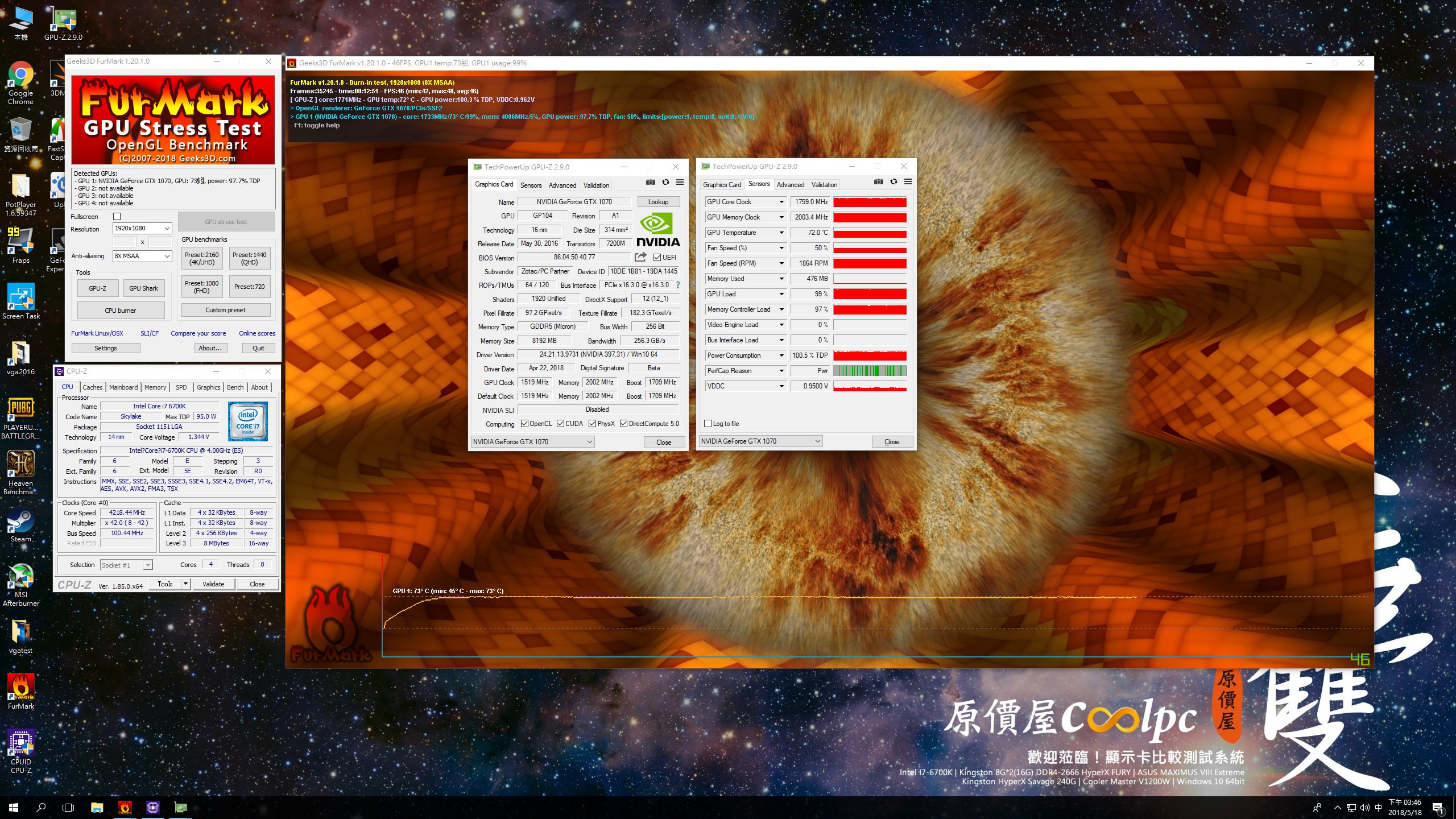Click CPU burner button in FurMark
Viewport: 1456px width, 819px height.
point(121,311)
